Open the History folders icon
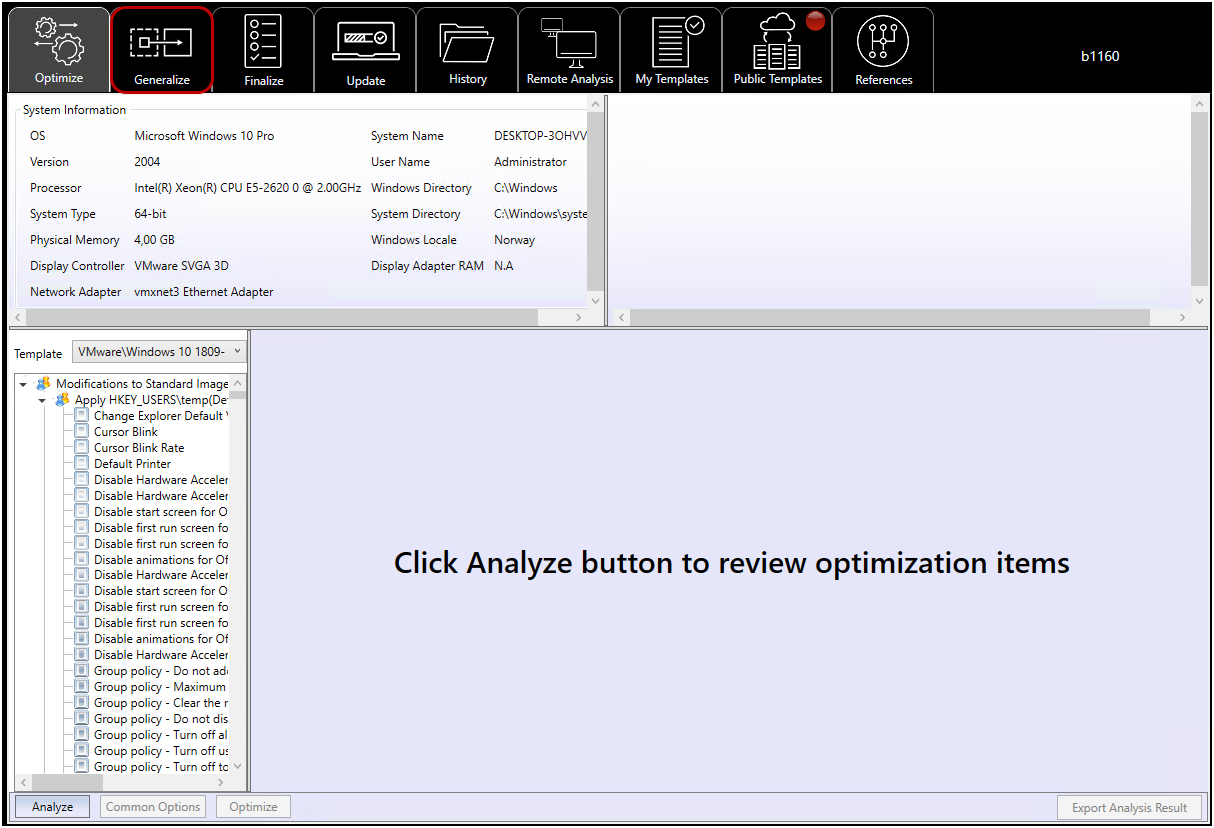Image resolution: width=1214 pixels, height=828 pixels. pos(467,42)
